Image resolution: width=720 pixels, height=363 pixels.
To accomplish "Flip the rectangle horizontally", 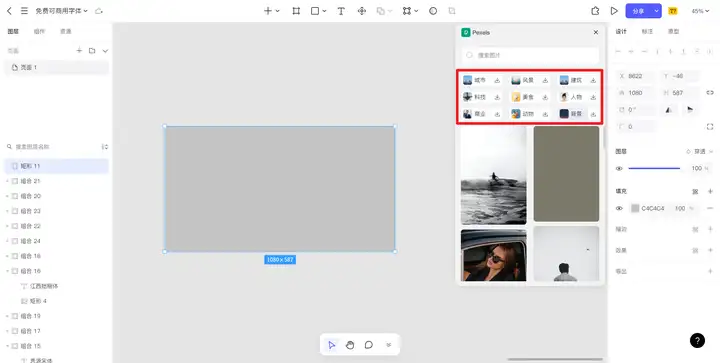I will click(669, 110).
